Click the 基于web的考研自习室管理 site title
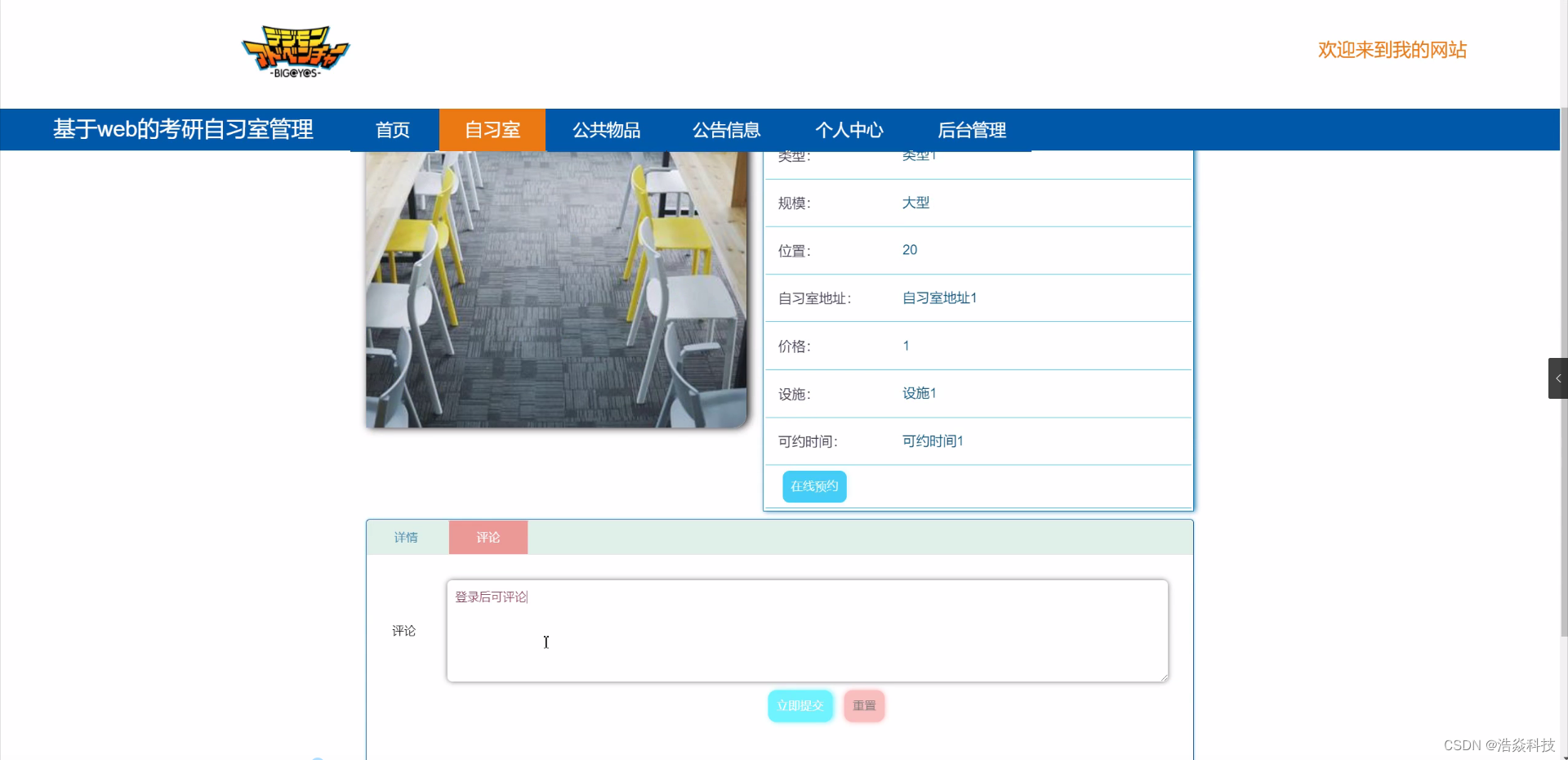This screenshot has height=760, width=1568. (182, 129)
